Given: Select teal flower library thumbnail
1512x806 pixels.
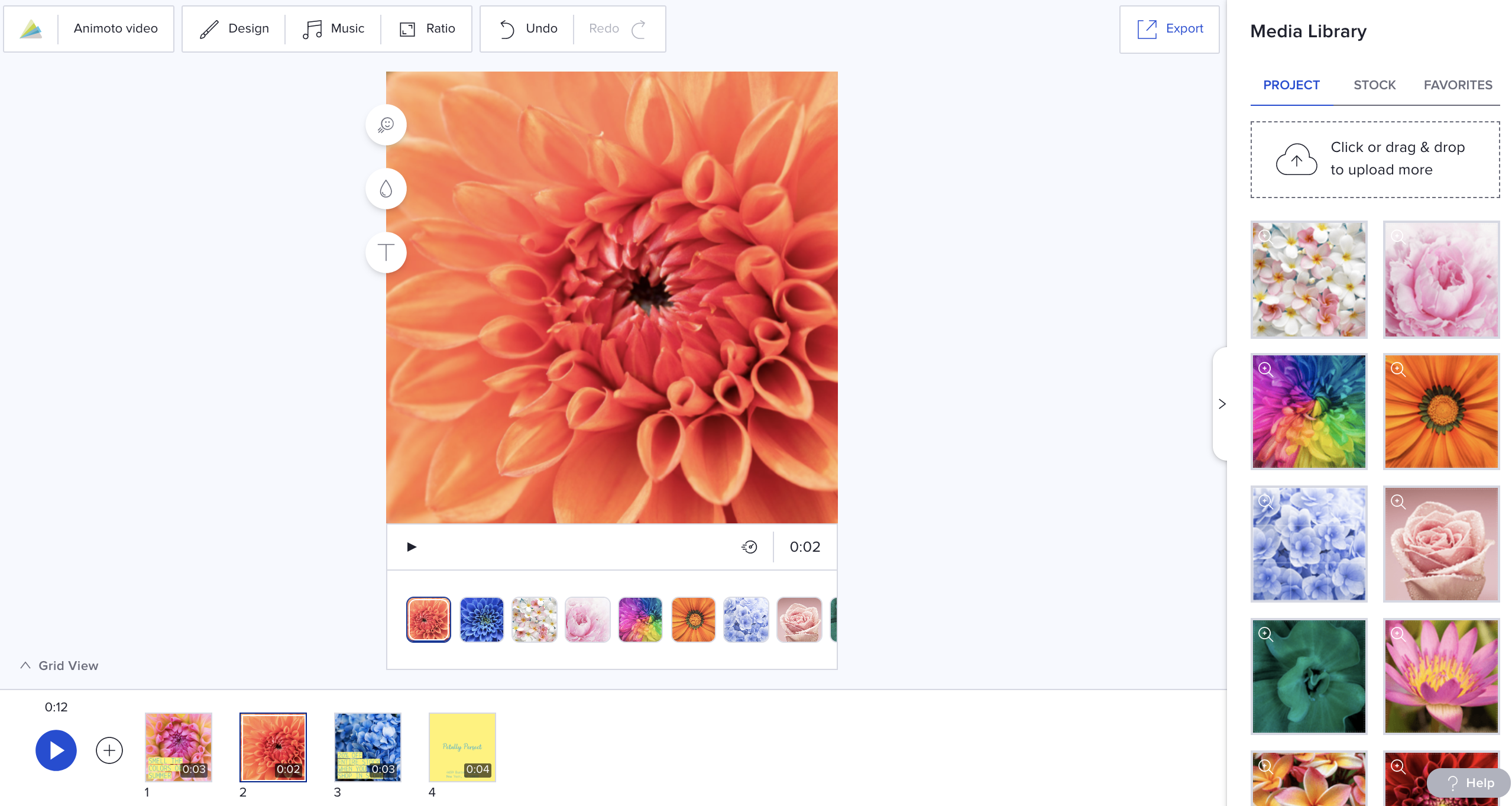Looking at the screenshot, I should pos(1309,677).
